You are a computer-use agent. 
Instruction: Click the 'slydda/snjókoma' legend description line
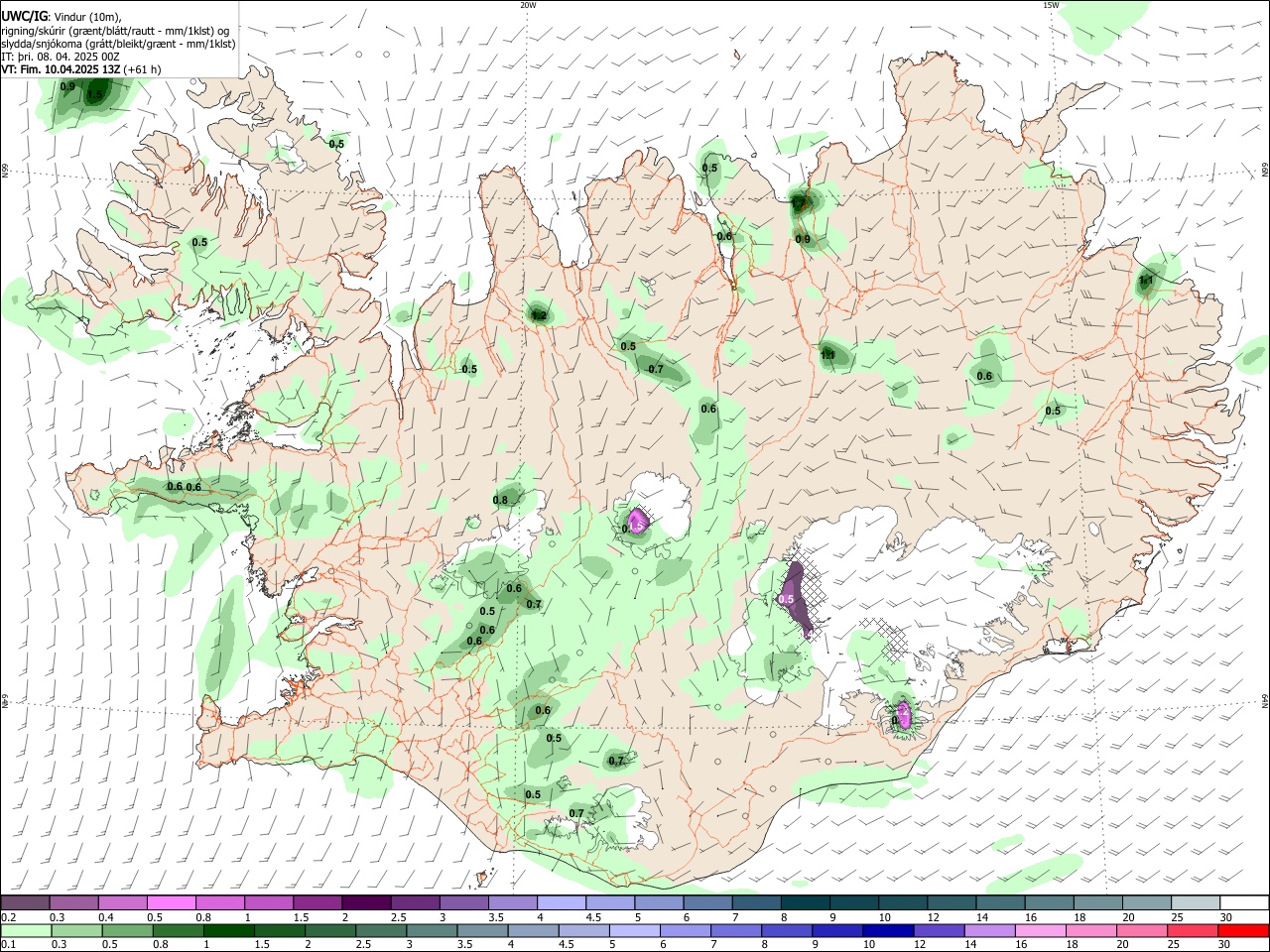tap(118, 44)
